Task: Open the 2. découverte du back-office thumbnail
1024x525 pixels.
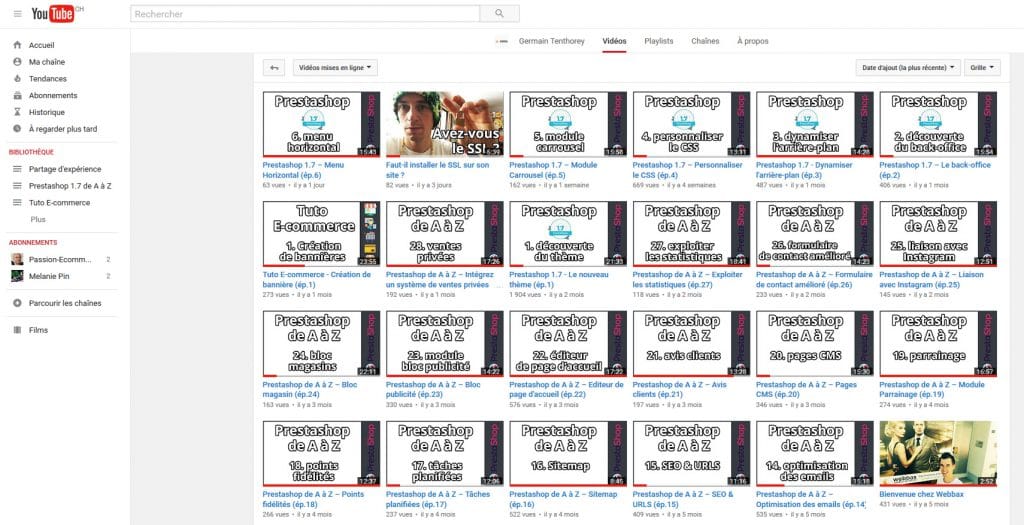Action: coord(938,124)
